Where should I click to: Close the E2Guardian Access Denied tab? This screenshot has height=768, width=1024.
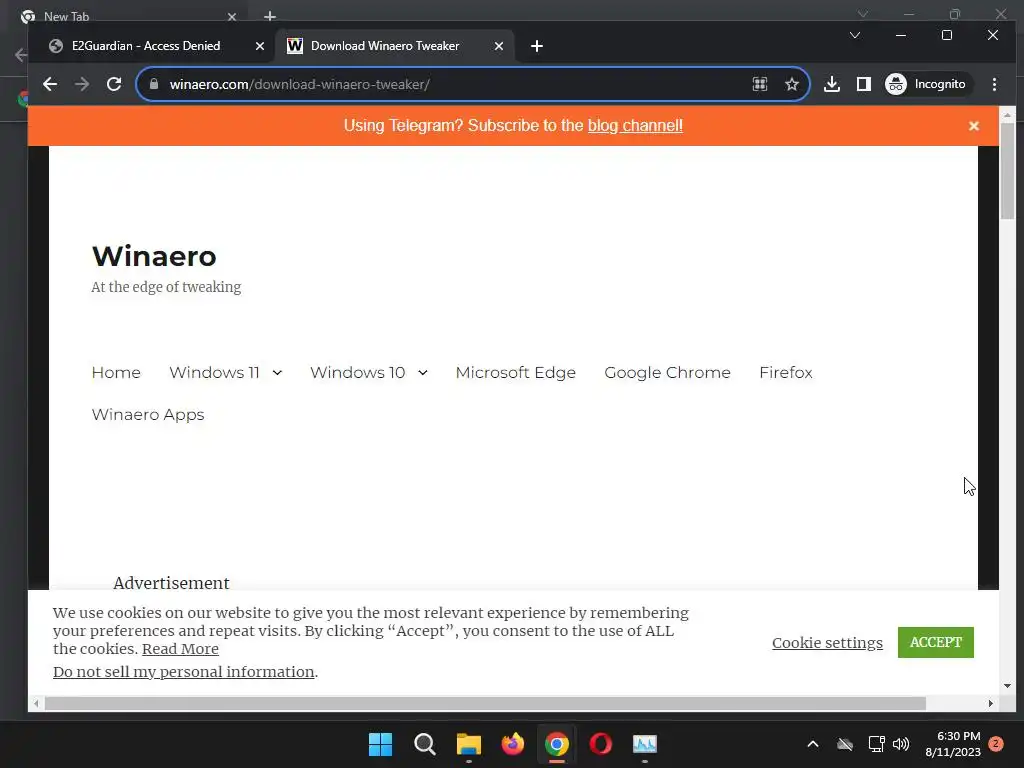[259, 46]
